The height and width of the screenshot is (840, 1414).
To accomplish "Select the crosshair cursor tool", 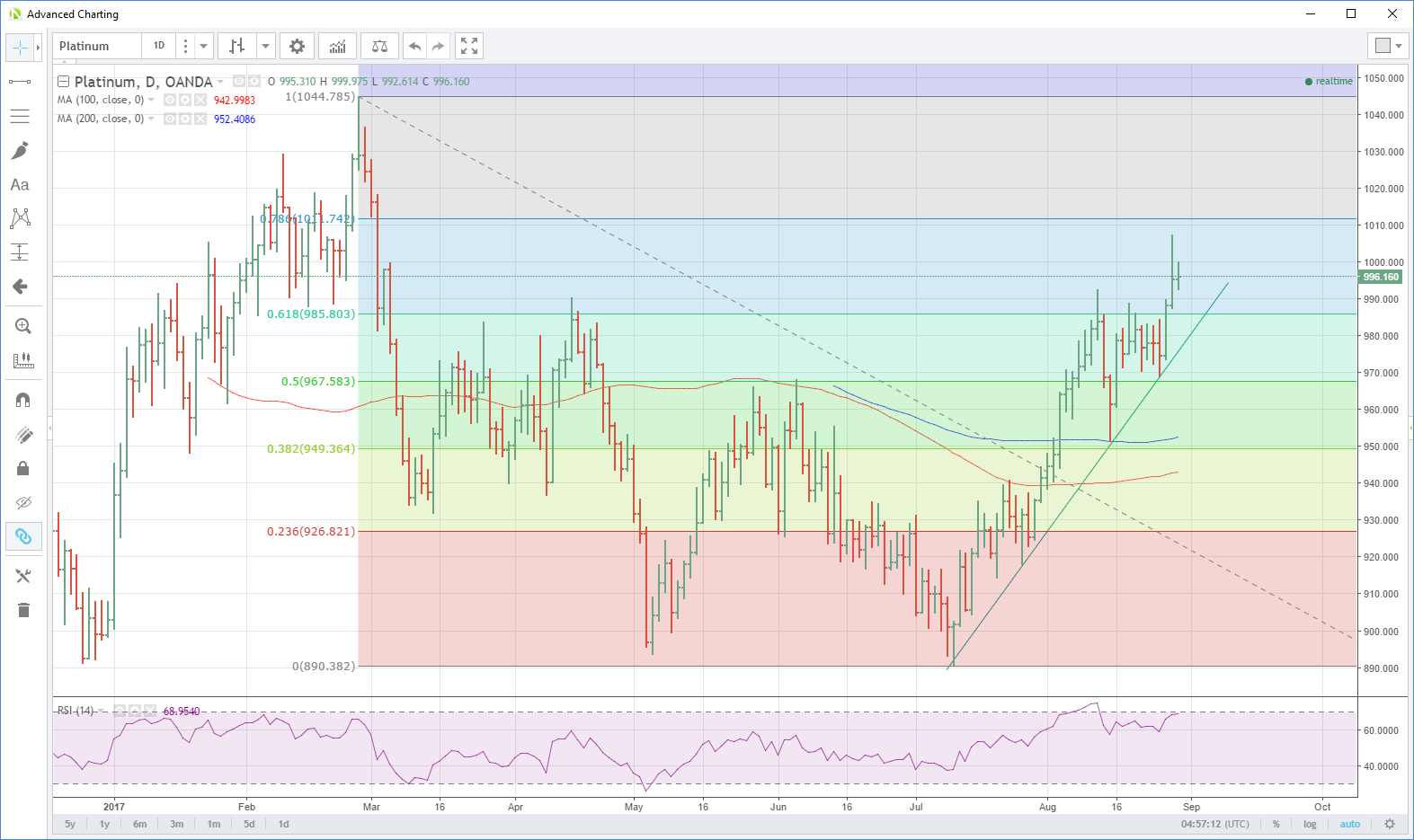I will pyautogui.click(x=20, y=47).
